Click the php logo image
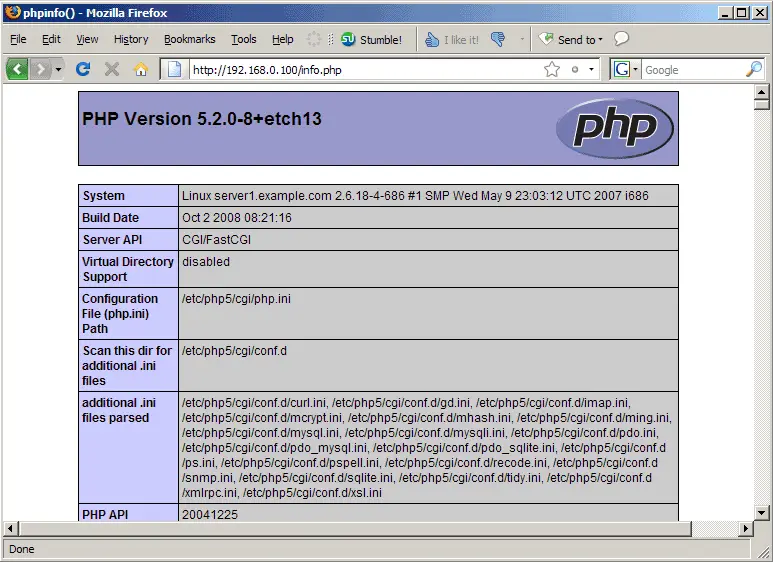 click(x=614, y=128)
